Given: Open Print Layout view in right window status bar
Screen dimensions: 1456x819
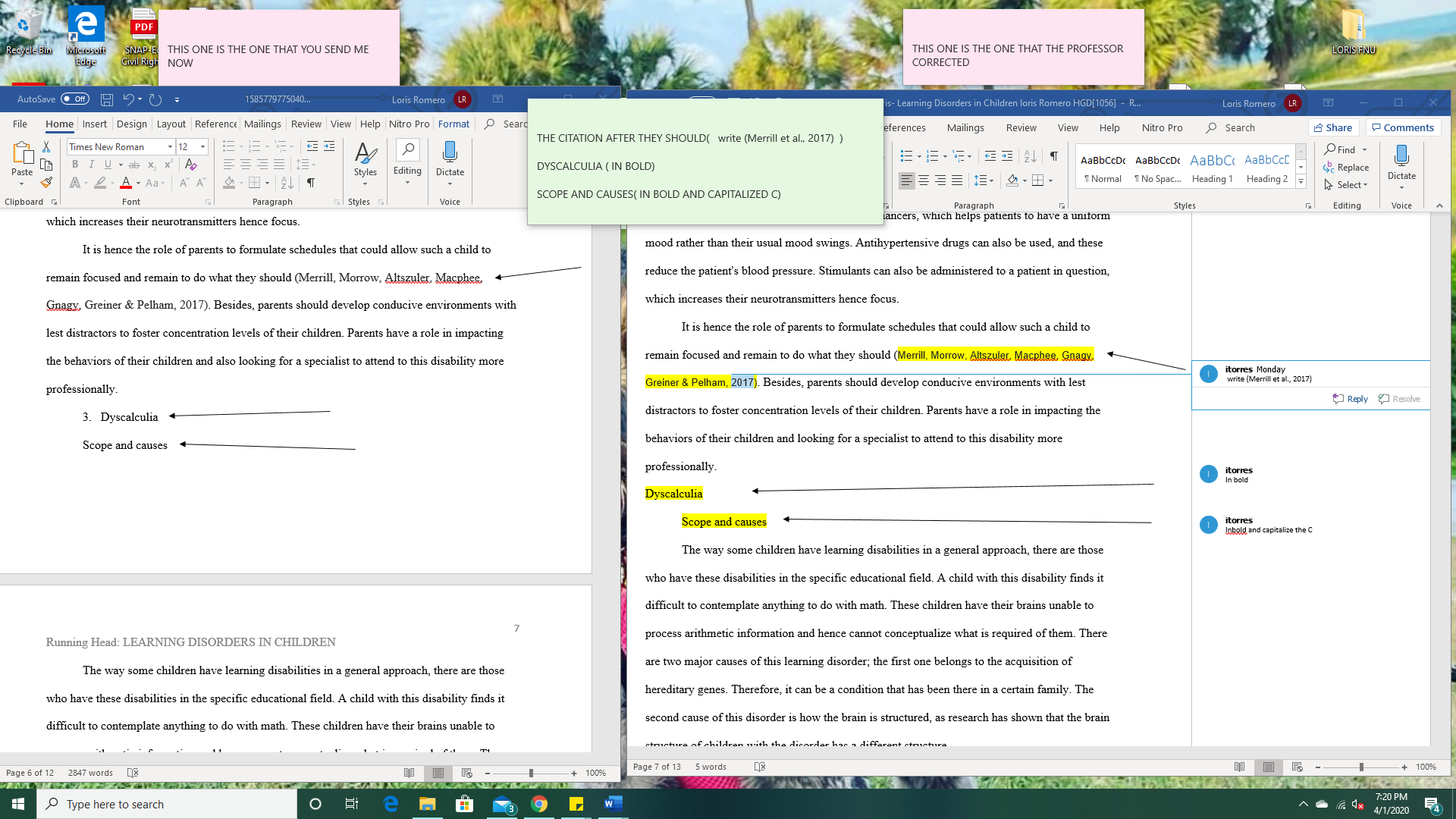Looking at the screenshot, I should (1269, 767).
